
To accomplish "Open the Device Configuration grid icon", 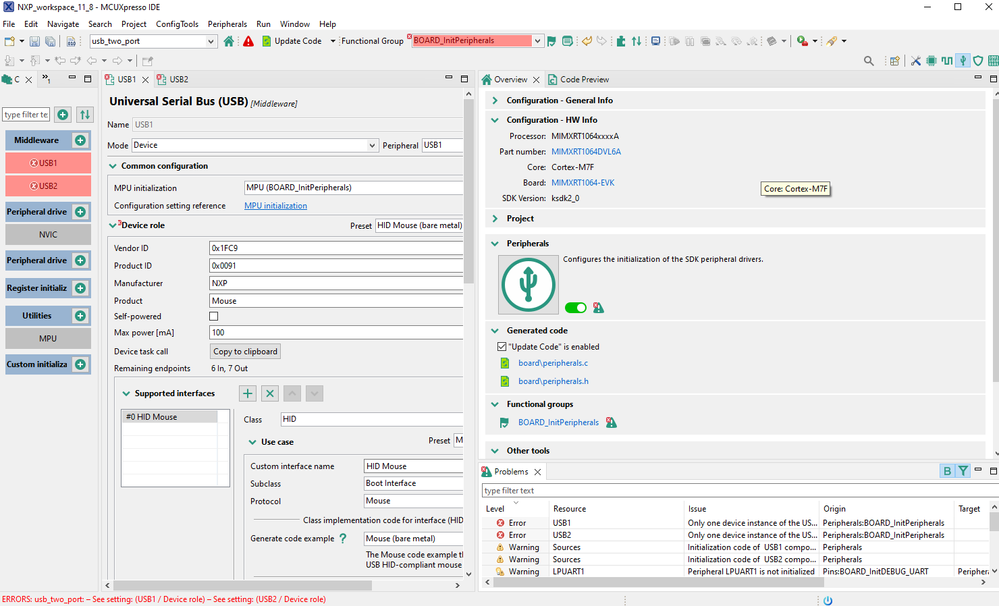I will click(x=993, y=61).
